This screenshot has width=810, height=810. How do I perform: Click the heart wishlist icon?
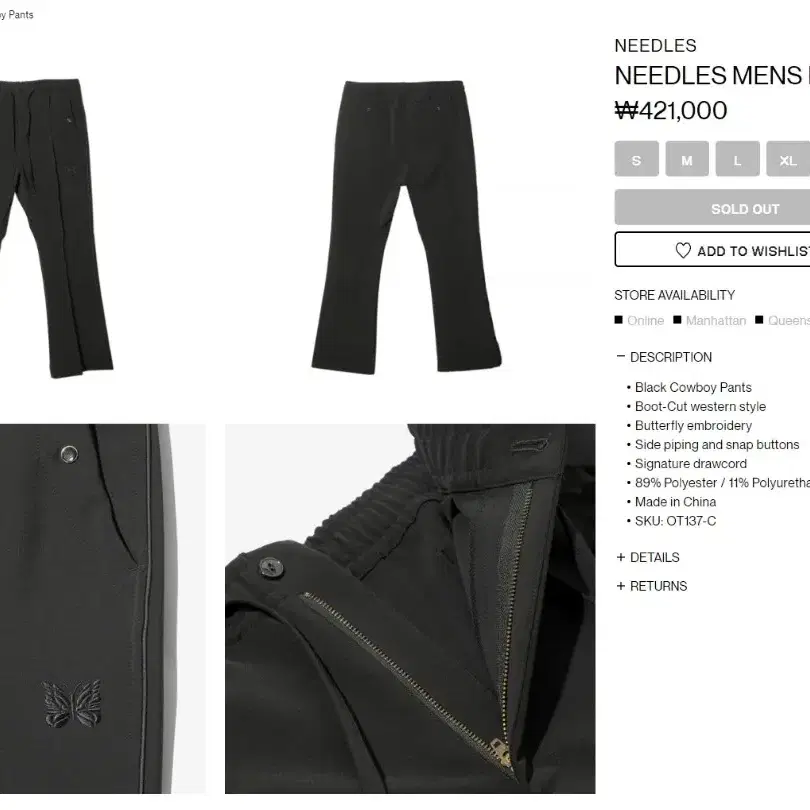682,251
